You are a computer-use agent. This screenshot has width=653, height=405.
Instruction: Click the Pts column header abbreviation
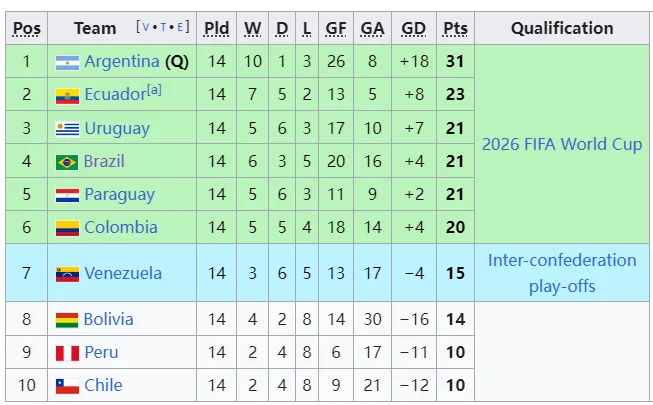coord(455,28)
